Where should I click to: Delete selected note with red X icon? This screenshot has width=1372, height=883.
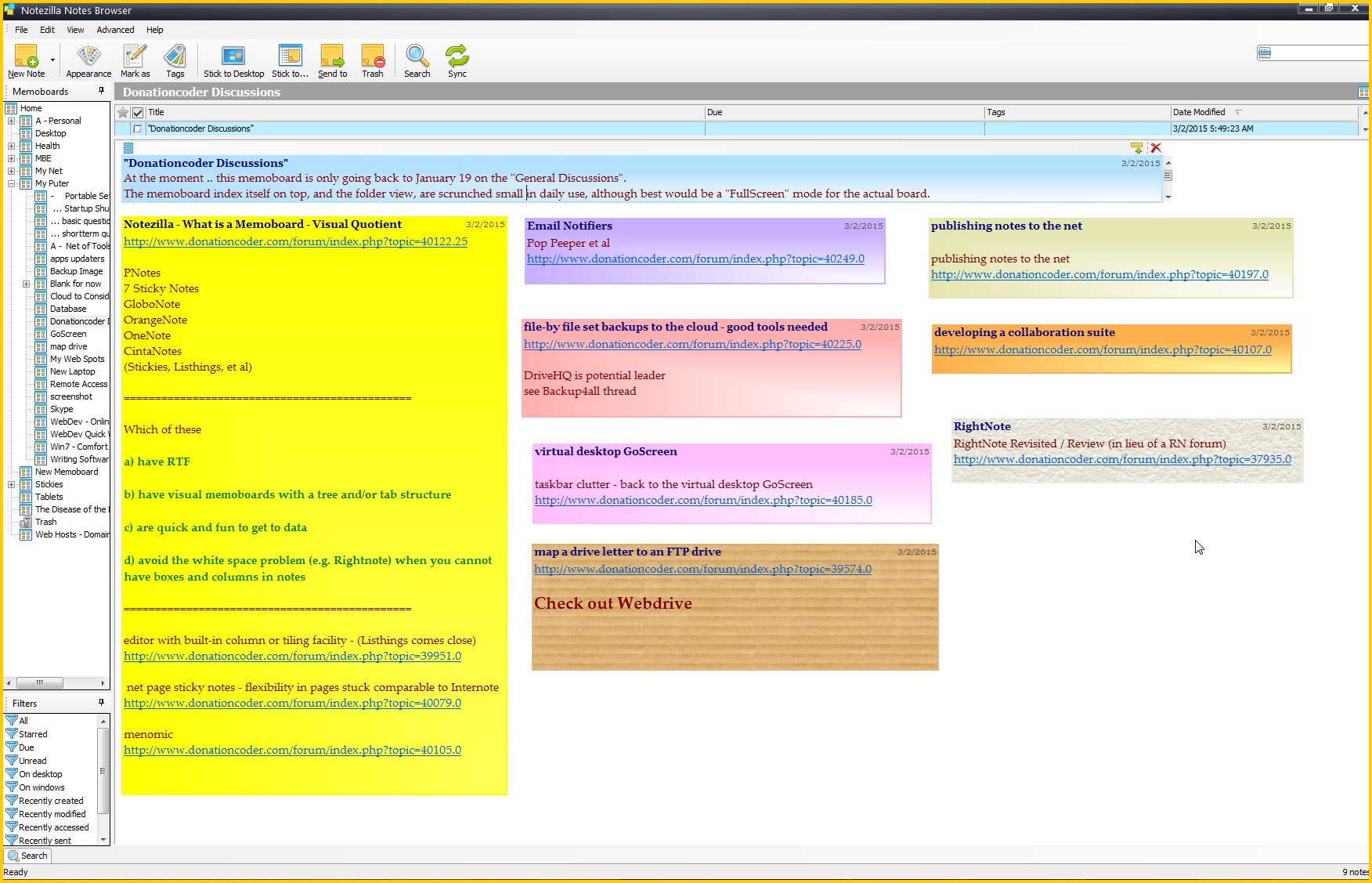pos(1156,147)
